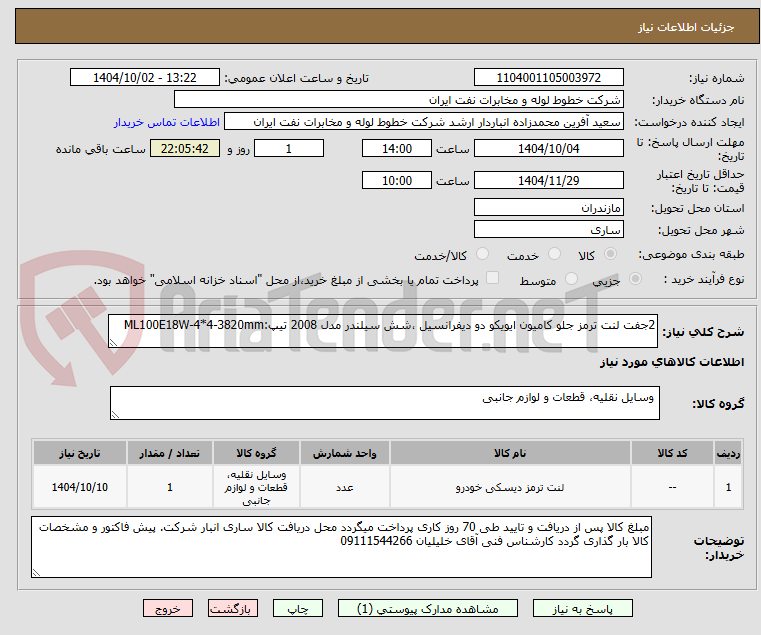761x635 pixels.
Task: Click the ردیف column header
Action: tap(728, 453)
